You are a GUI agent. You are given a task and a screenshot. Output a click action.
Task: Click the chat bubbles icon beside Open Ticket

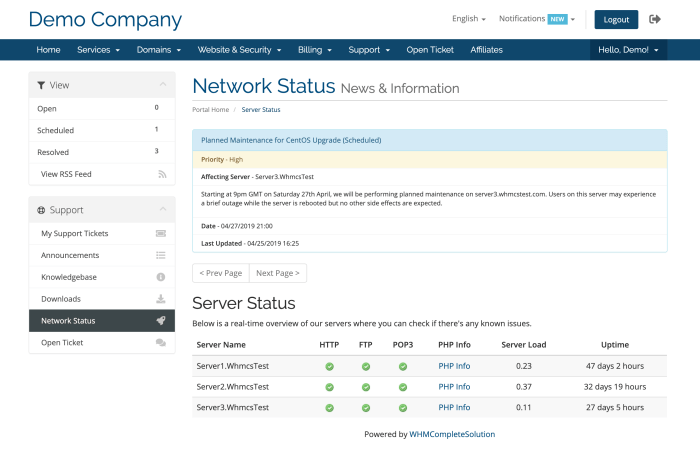click(x=161, y=343)
